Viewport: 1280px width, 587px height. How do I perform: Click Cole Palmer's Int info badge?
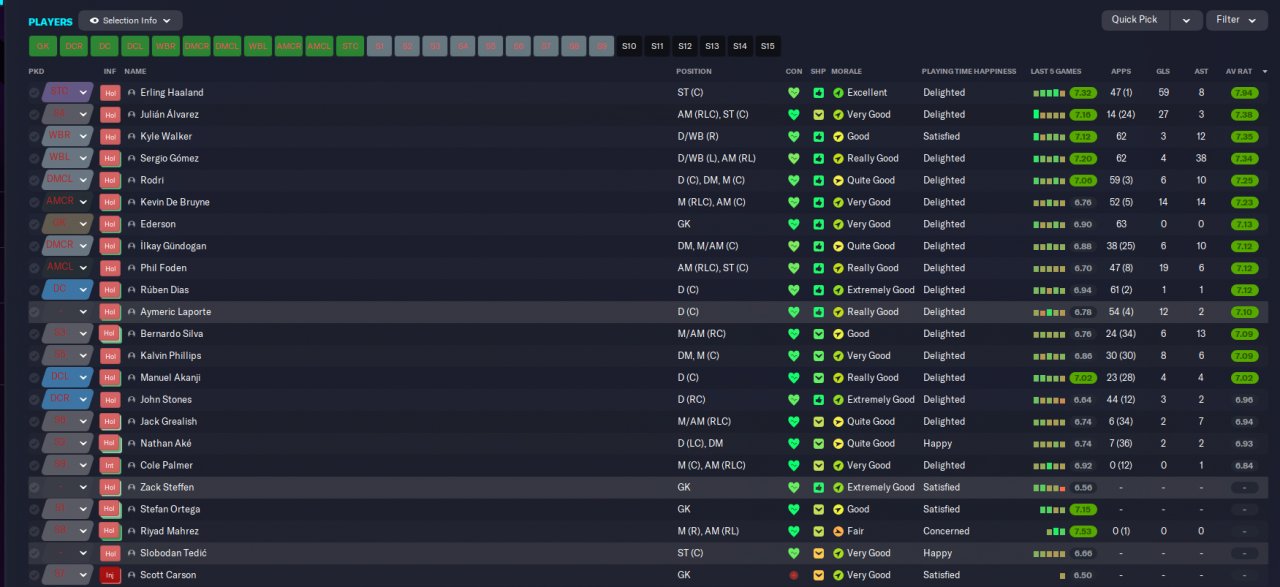tap(110, 465)
